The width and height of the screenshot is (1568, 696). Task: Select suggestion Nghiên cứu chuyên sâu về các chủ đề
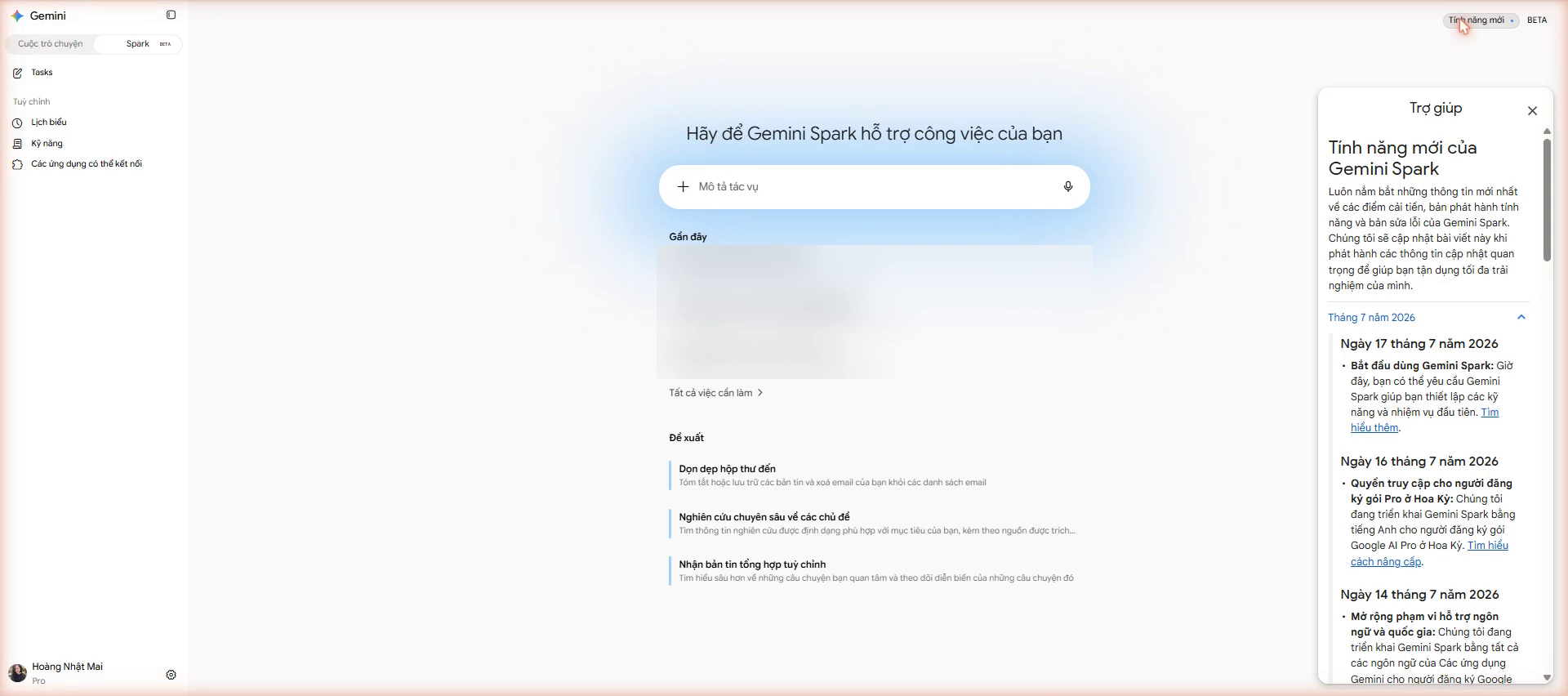point(873,524)
